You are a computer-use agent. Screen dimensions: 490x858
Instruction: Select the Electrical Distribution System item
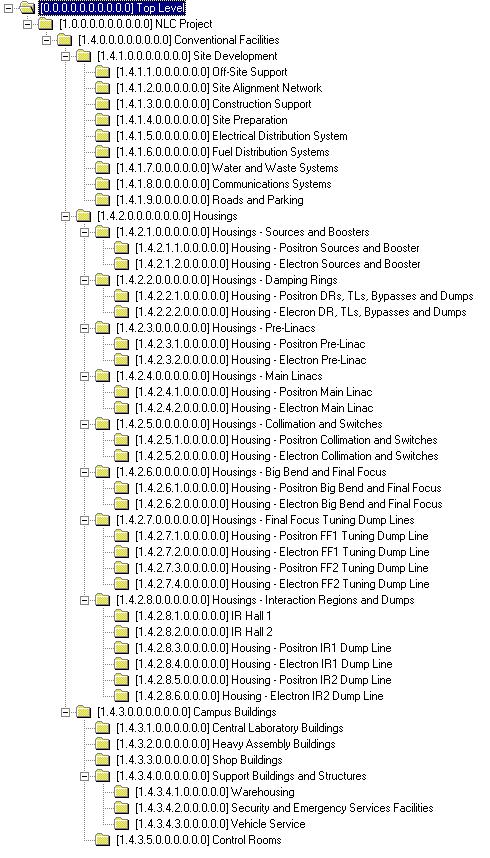pyautogui.click(x=232, y=136)
